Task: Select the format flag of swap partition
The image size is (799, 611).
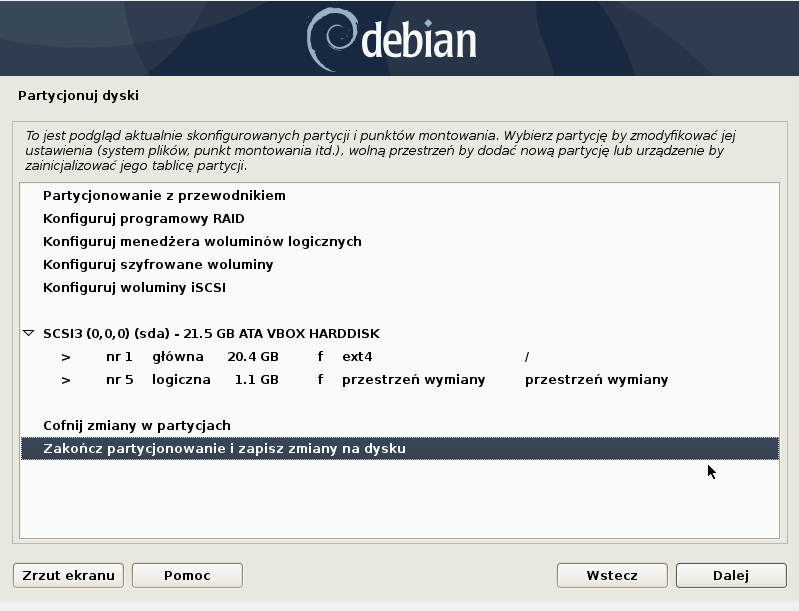Action: tap(320, 380)
